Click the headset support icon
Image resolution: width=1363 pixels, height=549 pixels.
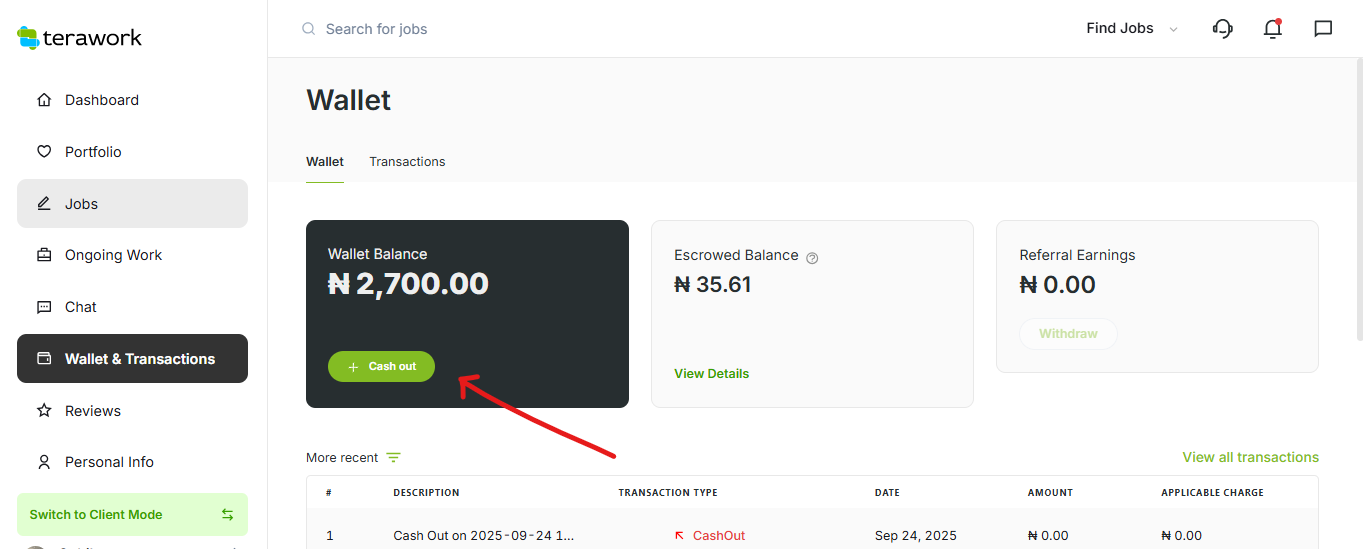click(x=1222, y=29)
